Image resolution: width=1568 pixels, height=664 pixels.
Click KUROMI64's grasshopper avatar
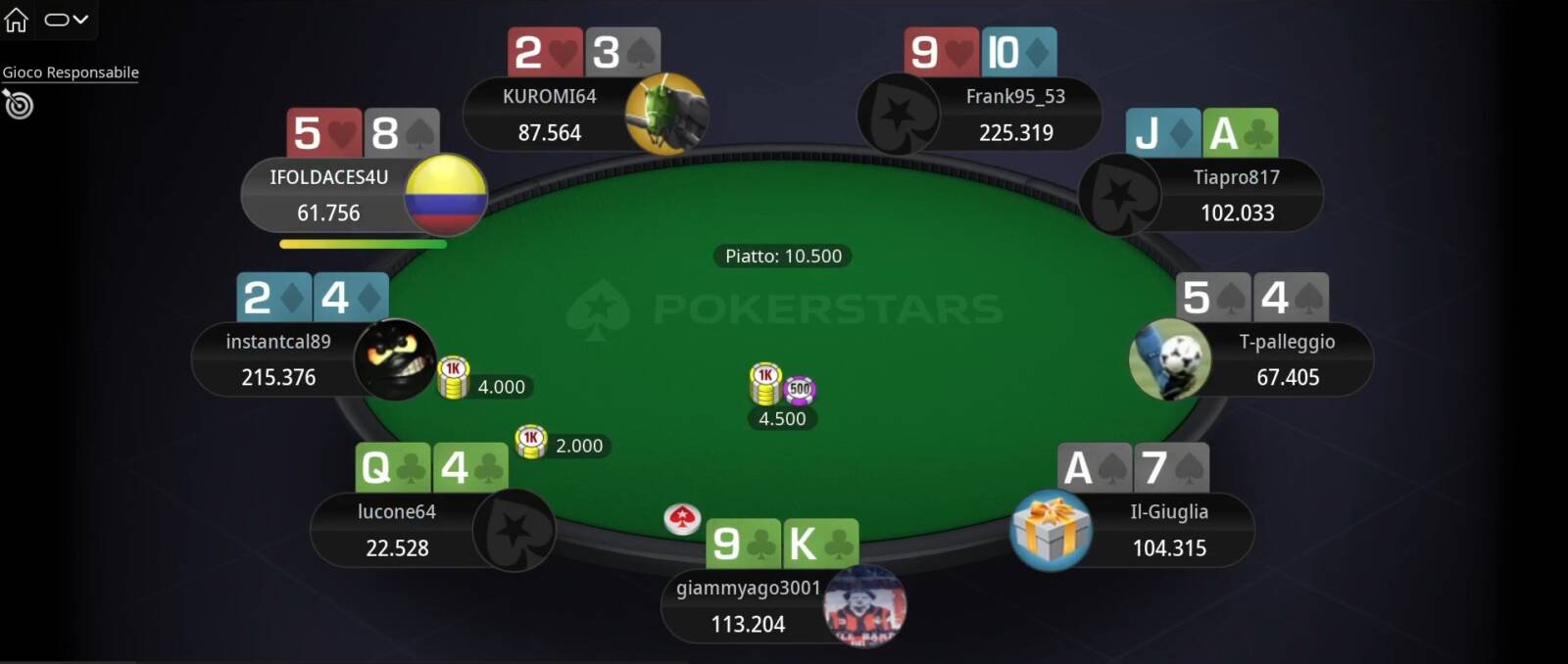tap(665, 114)
